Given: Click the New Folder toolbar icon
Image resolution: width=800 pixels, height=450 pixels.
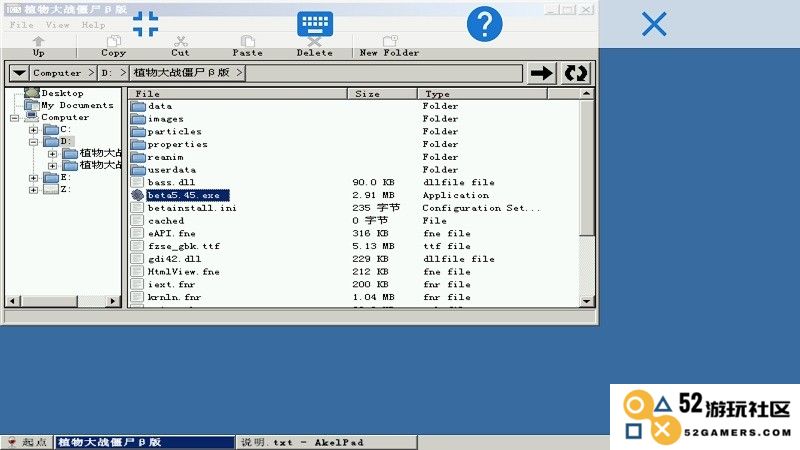Looking at the screenshot, I should click(390, 41).
